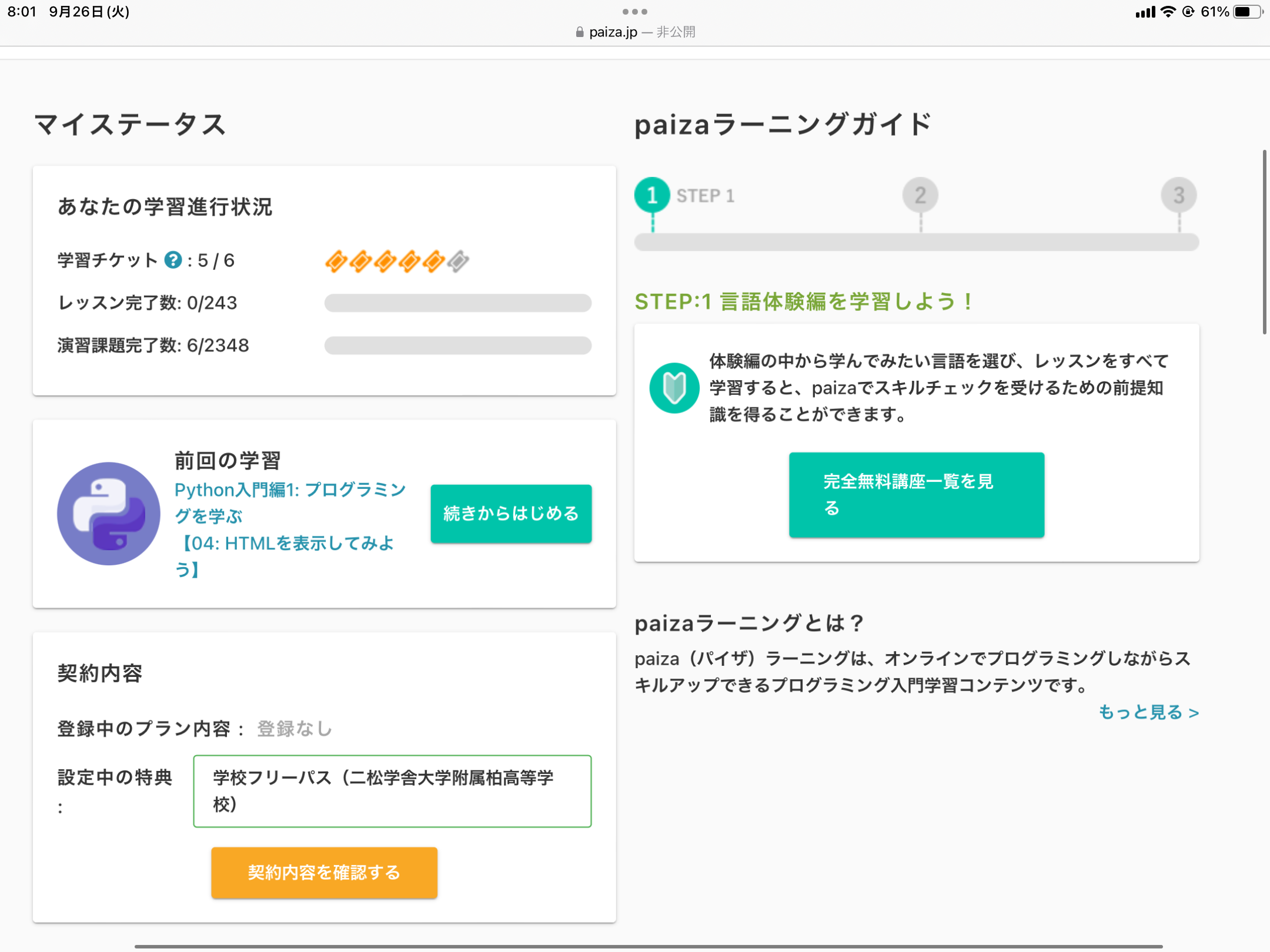Tap the Wi-Fi status icon
Screen dimensions: 1270x952
click(x=1168, y=12)
